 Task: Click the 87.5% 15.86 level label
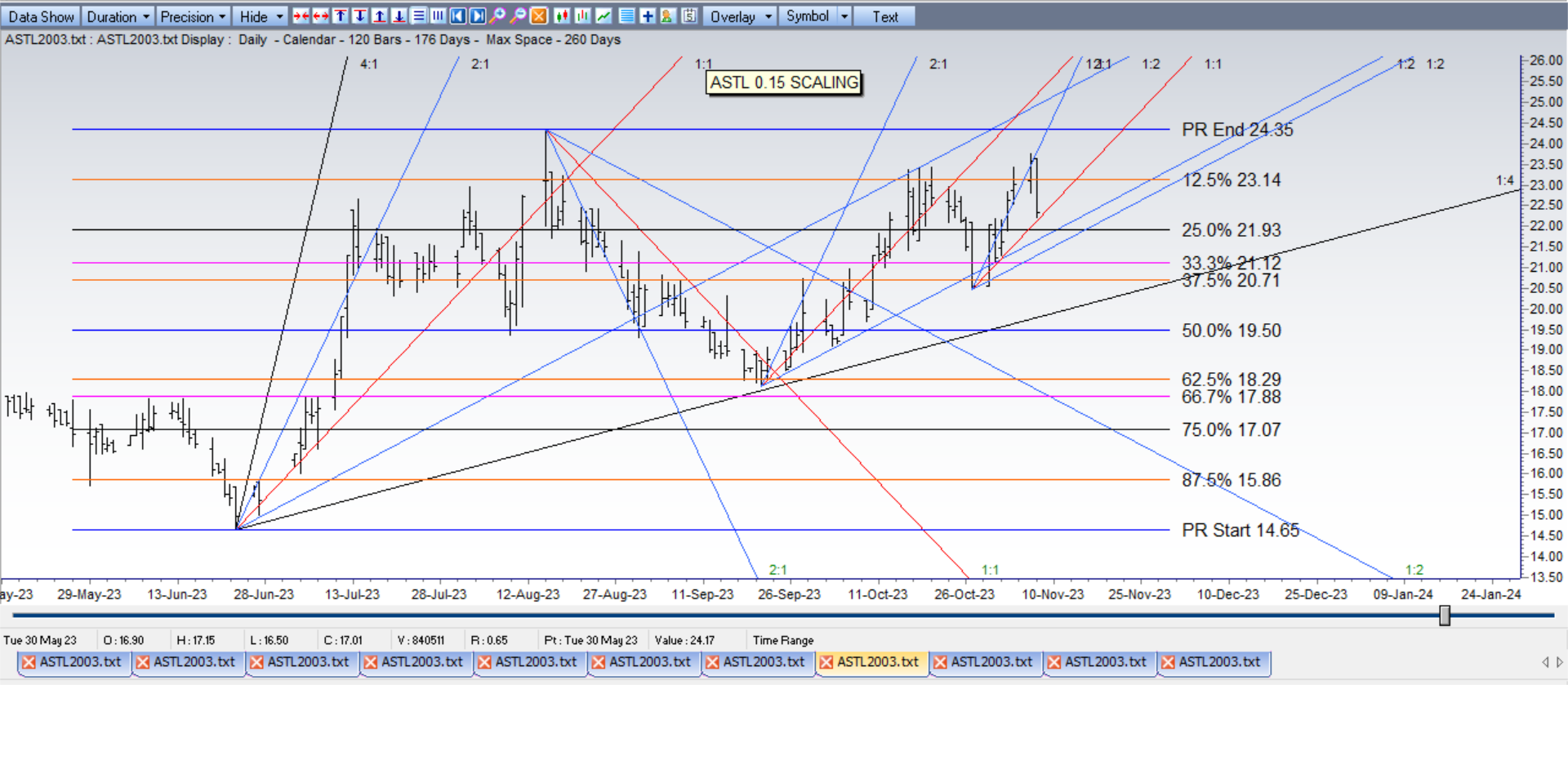tap(1232, 481)
